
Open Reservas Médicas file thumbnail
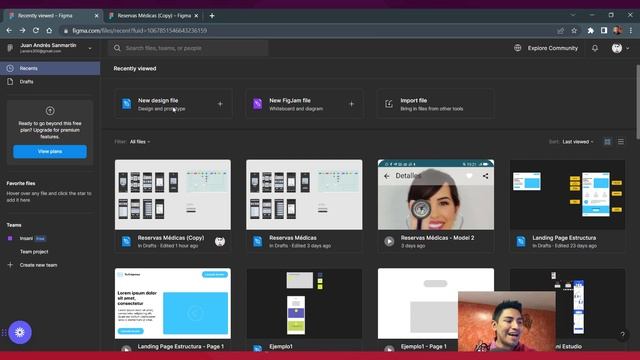(x=304, y=195)
